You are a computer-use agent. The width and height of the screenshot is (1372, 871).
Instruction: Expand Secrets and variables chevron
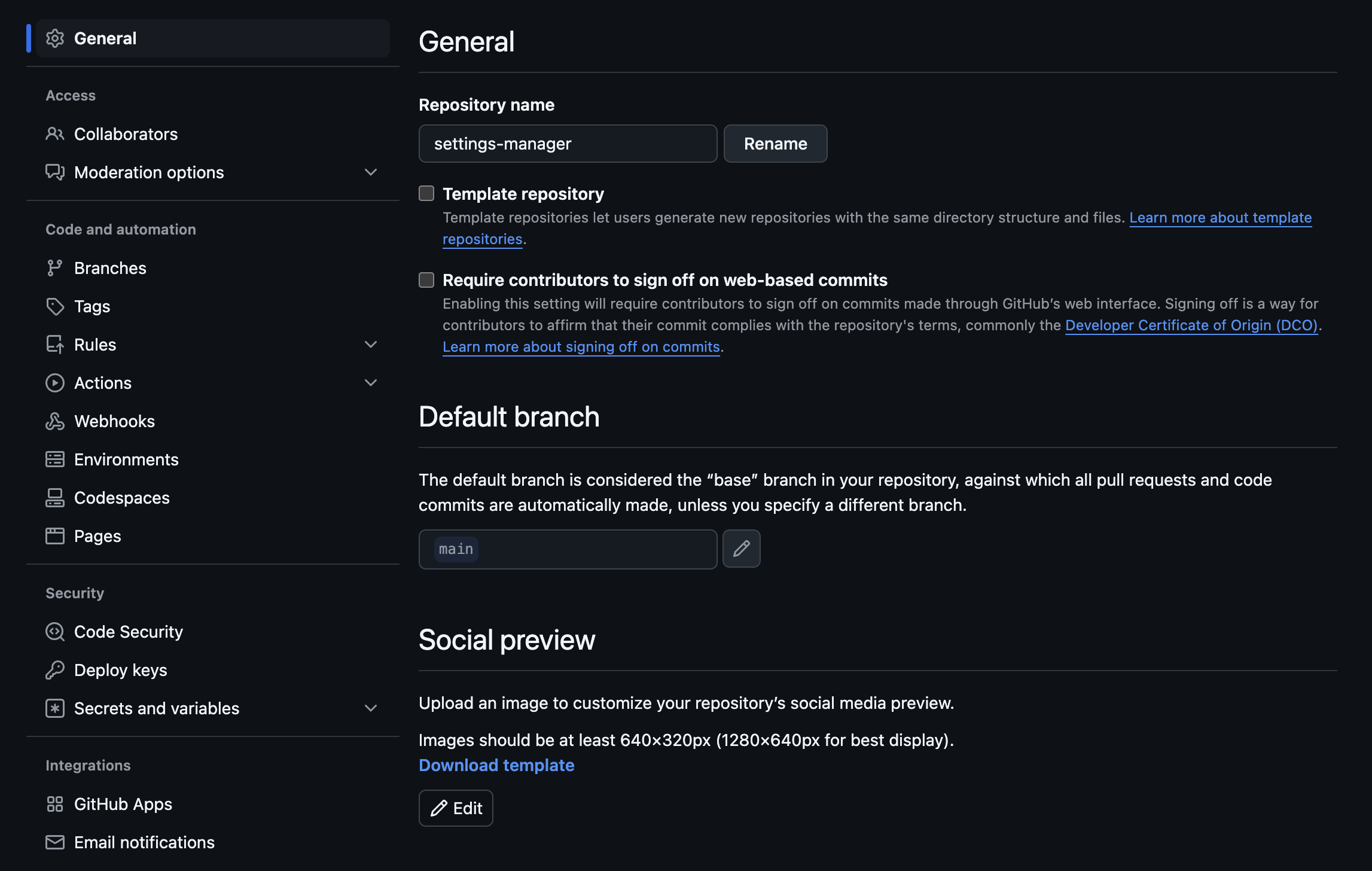(x=370, y=708)
